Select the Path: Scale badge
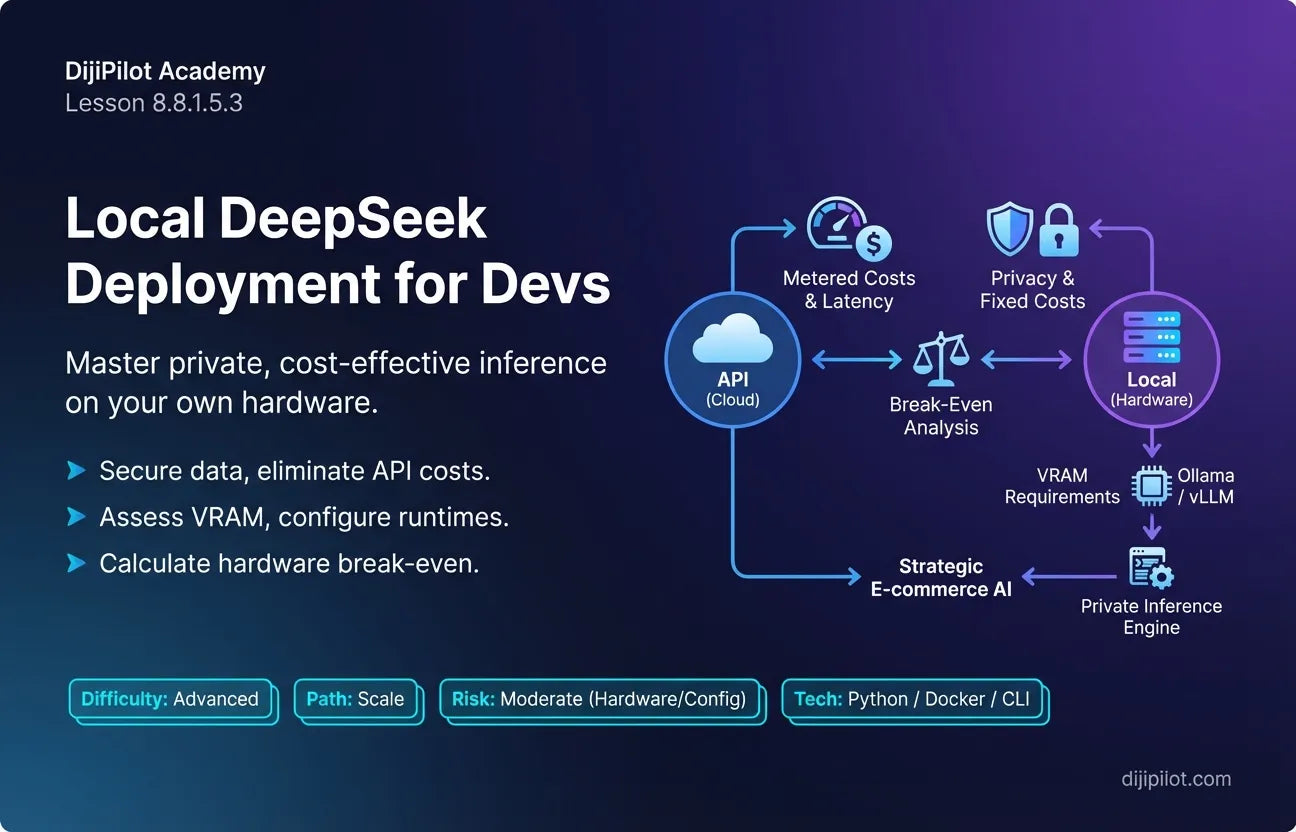Screen dimensions: 1296x832 coord(357,700)
